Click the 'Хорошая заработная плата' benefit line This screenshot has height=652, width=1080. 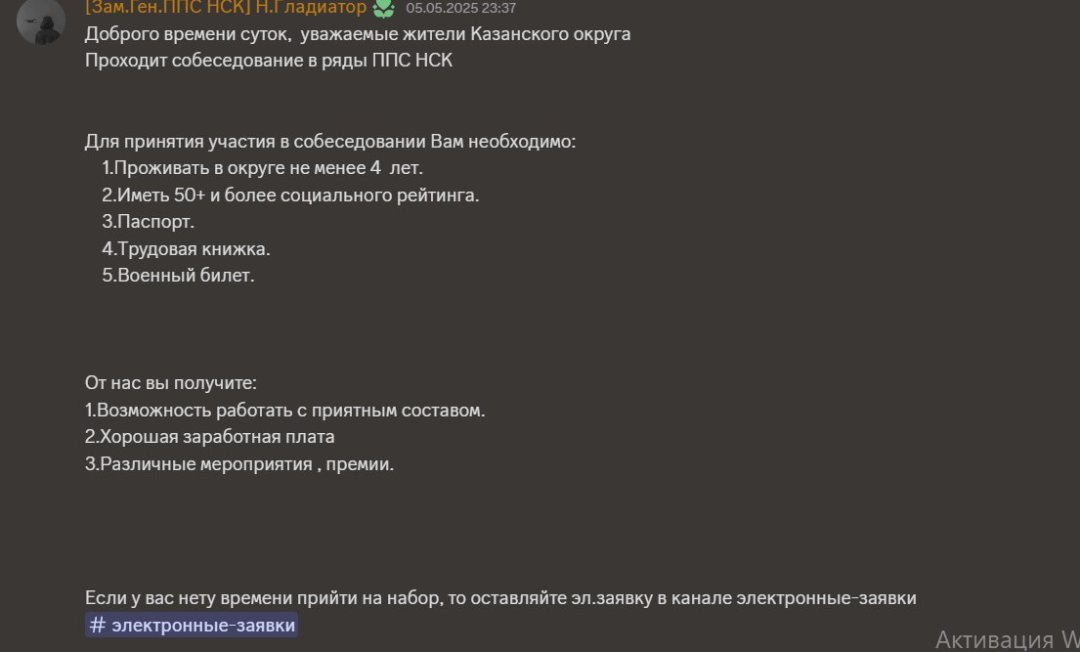pos(210,437)
